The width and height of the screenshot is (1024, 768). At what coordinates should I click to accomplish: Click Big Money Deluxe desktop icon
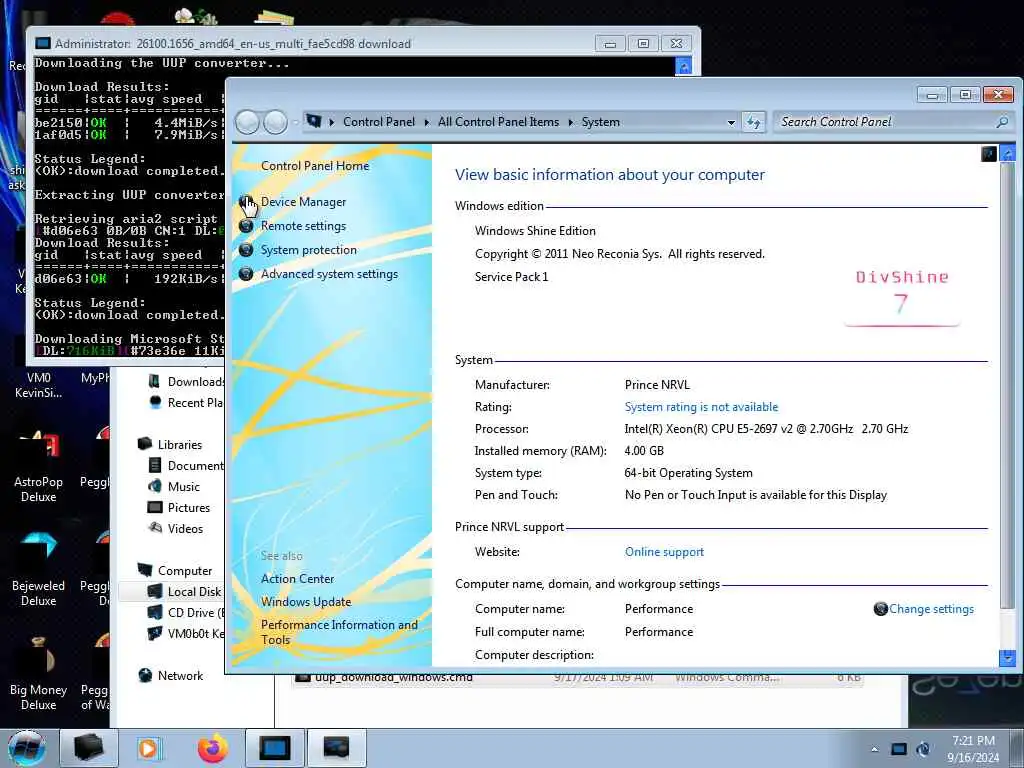pos(39,674)
